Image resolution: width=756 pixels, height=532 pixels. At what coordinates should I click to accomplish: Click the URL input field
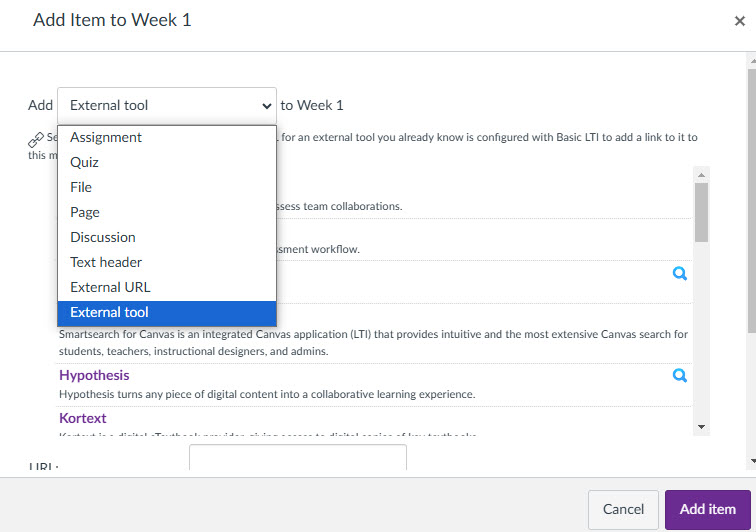click(298, 457)
